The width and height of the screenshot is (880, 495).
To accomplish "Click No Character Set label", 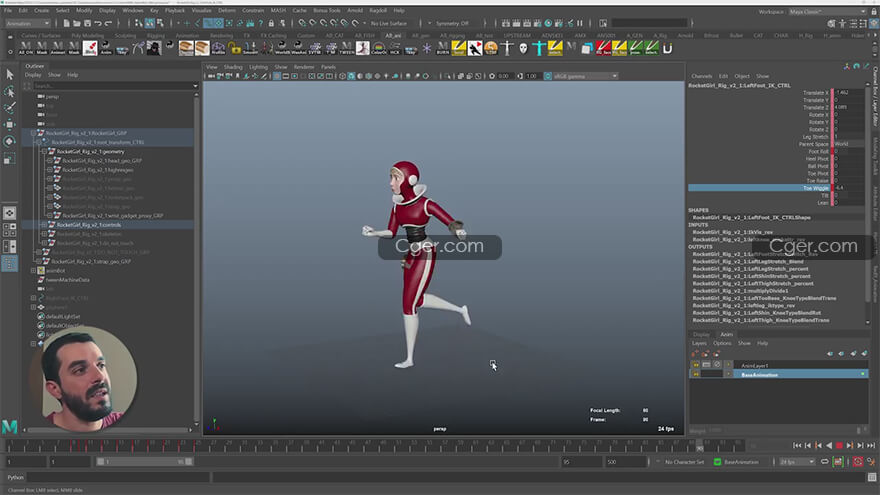I will pyautogui.click(x=684, y=462).
